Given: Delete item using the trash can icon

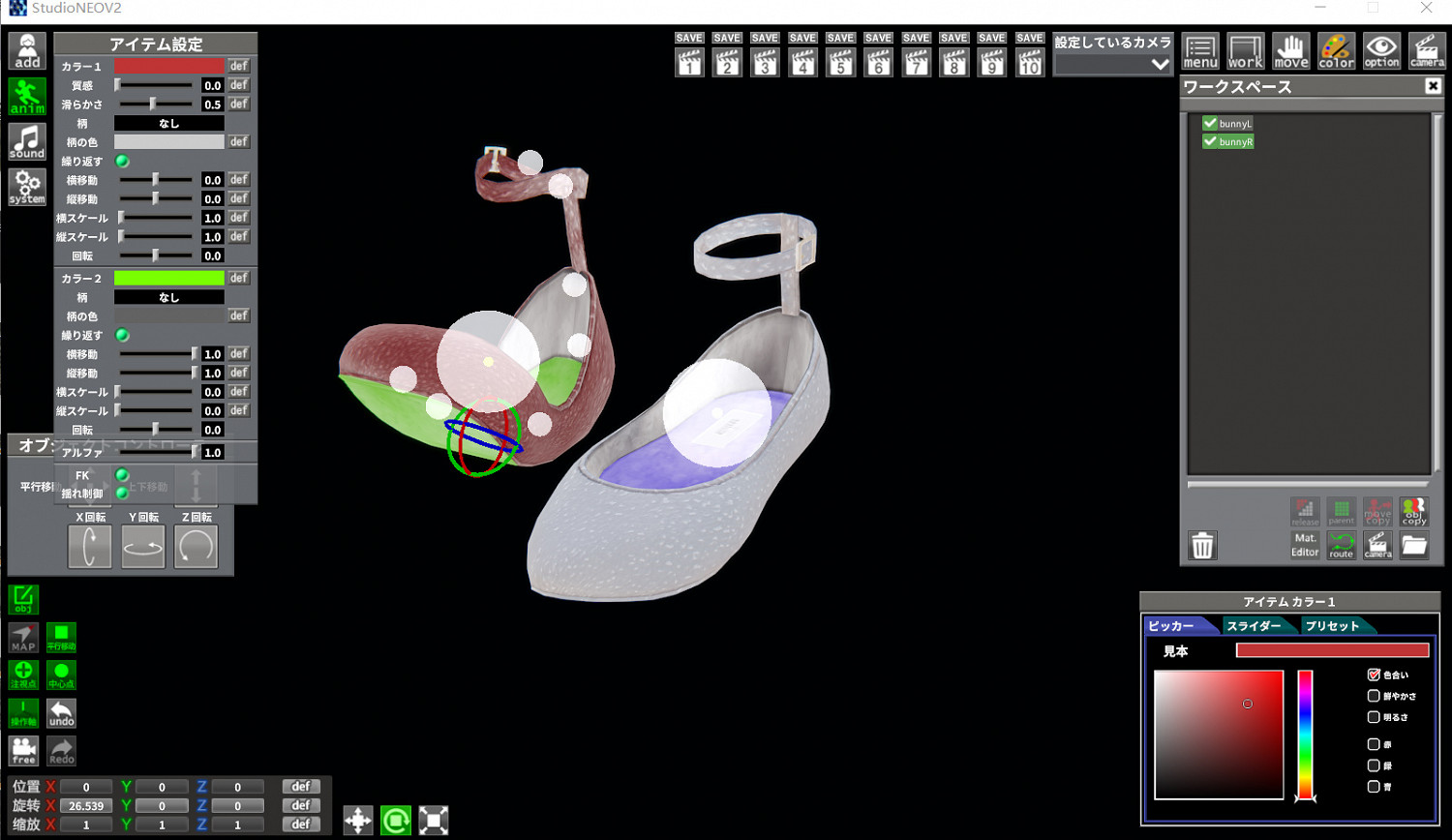Looking at the screenshot, I should (x=1202, y=546).
